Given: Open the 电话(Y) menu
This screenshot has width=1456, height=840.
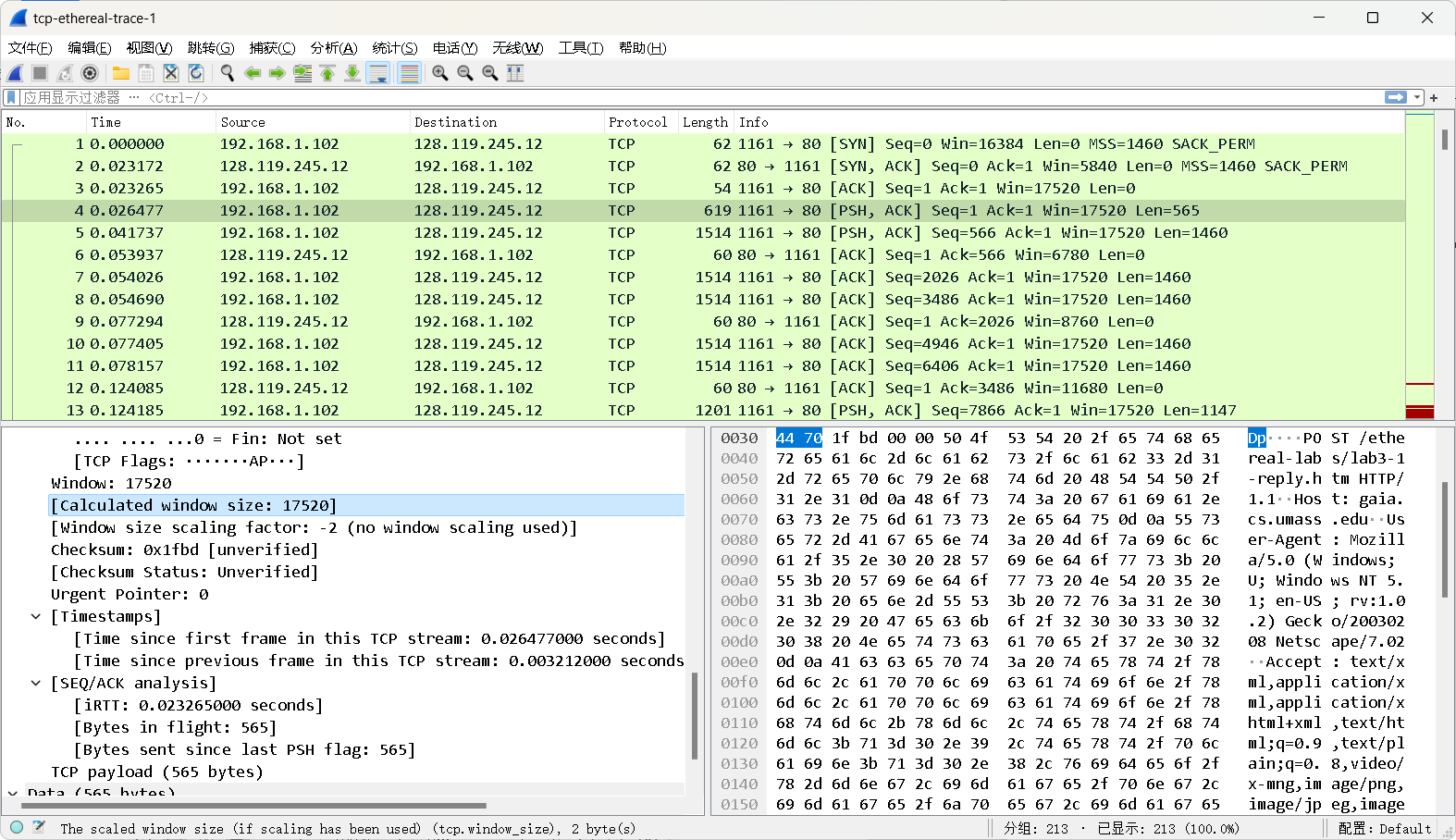Looking at the screenshot, I should 455,48.
